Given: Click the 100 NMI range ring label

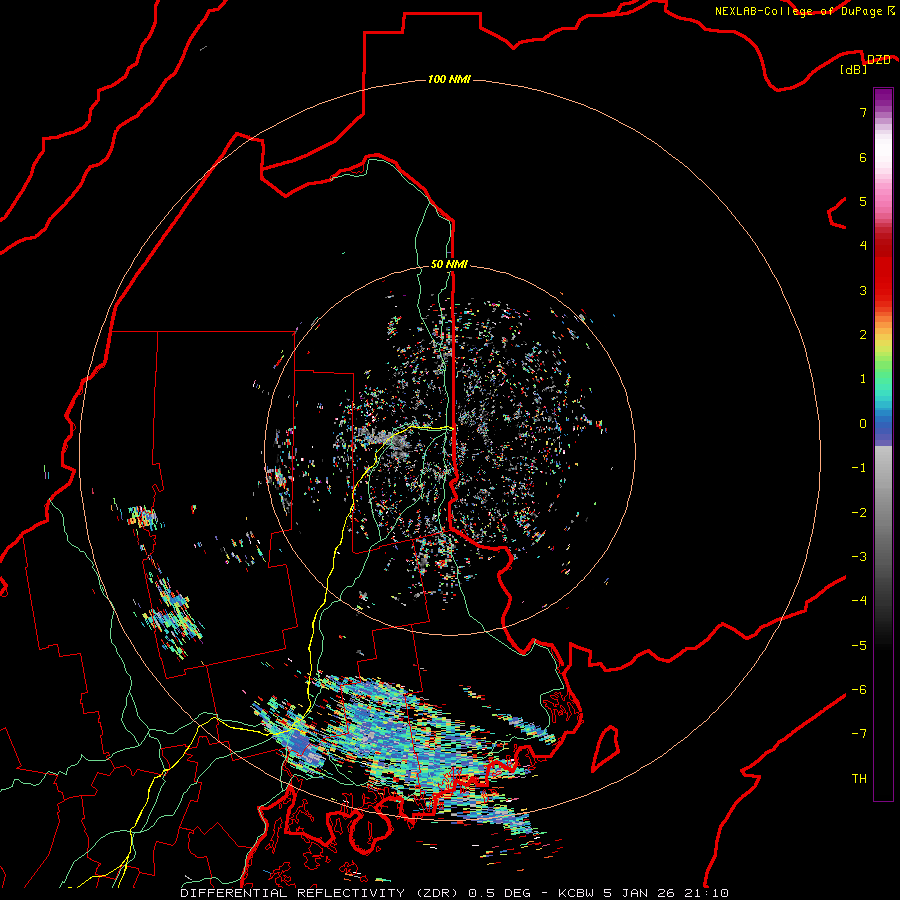Looking at the screenshot, I should [x=449, y=79].
